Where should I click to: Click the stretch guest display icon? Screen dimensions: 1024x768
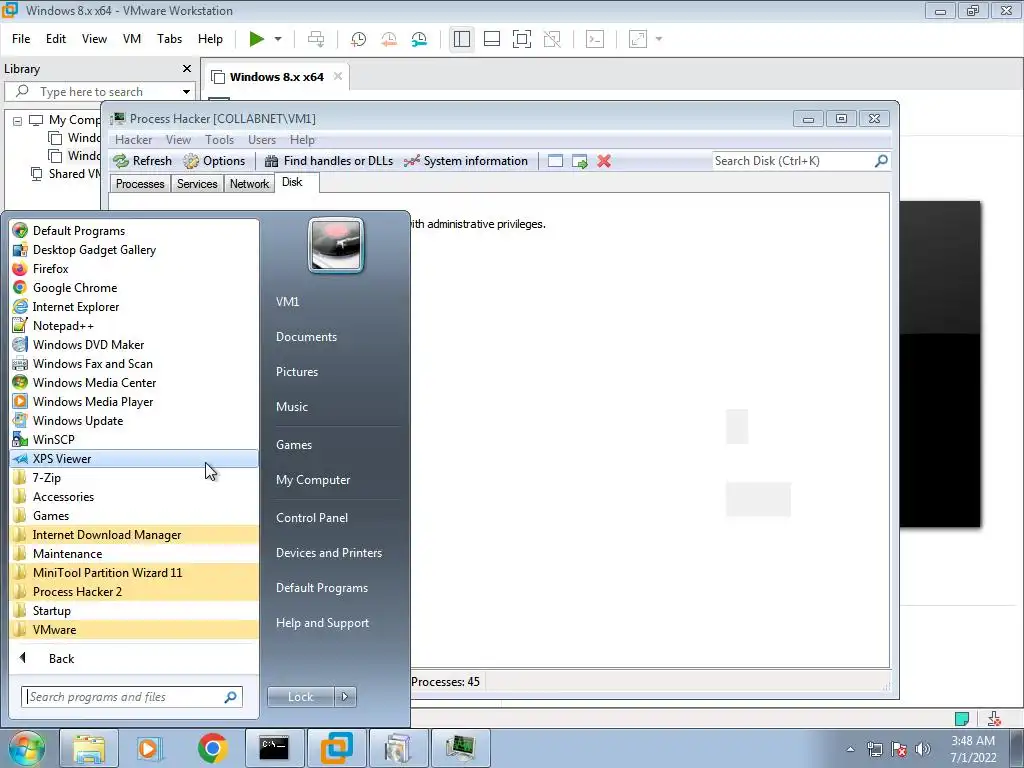(638, 39)
